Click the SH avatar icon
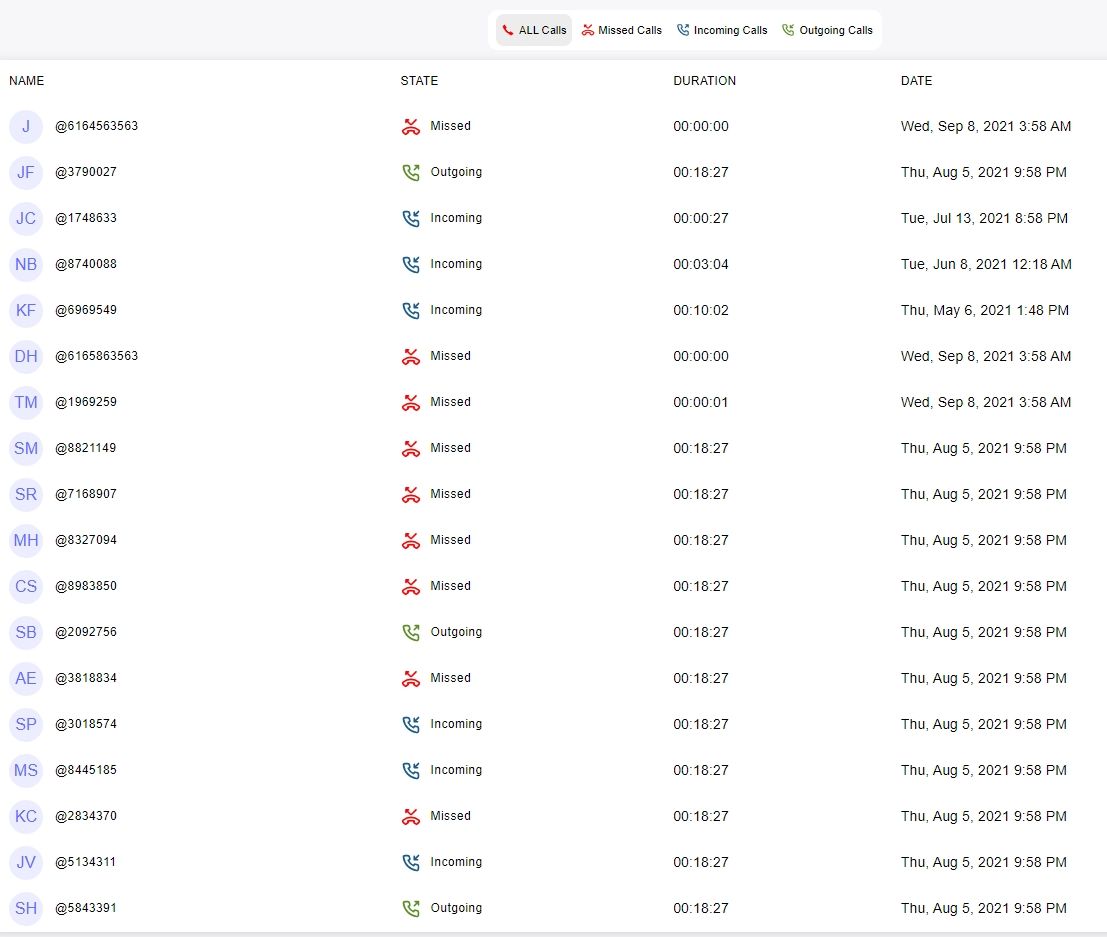Screen dimensions: 1107x937 (x=26, y=908)
